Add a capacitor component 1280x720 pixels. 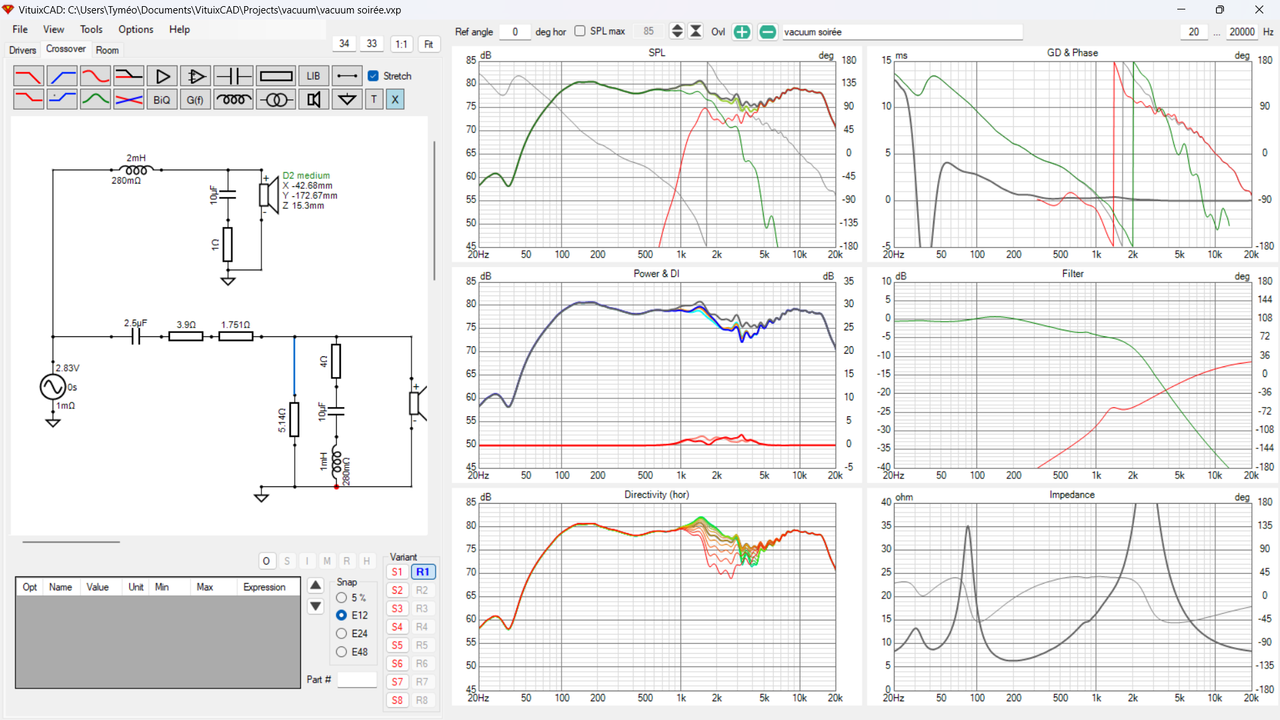pos(234,76)
